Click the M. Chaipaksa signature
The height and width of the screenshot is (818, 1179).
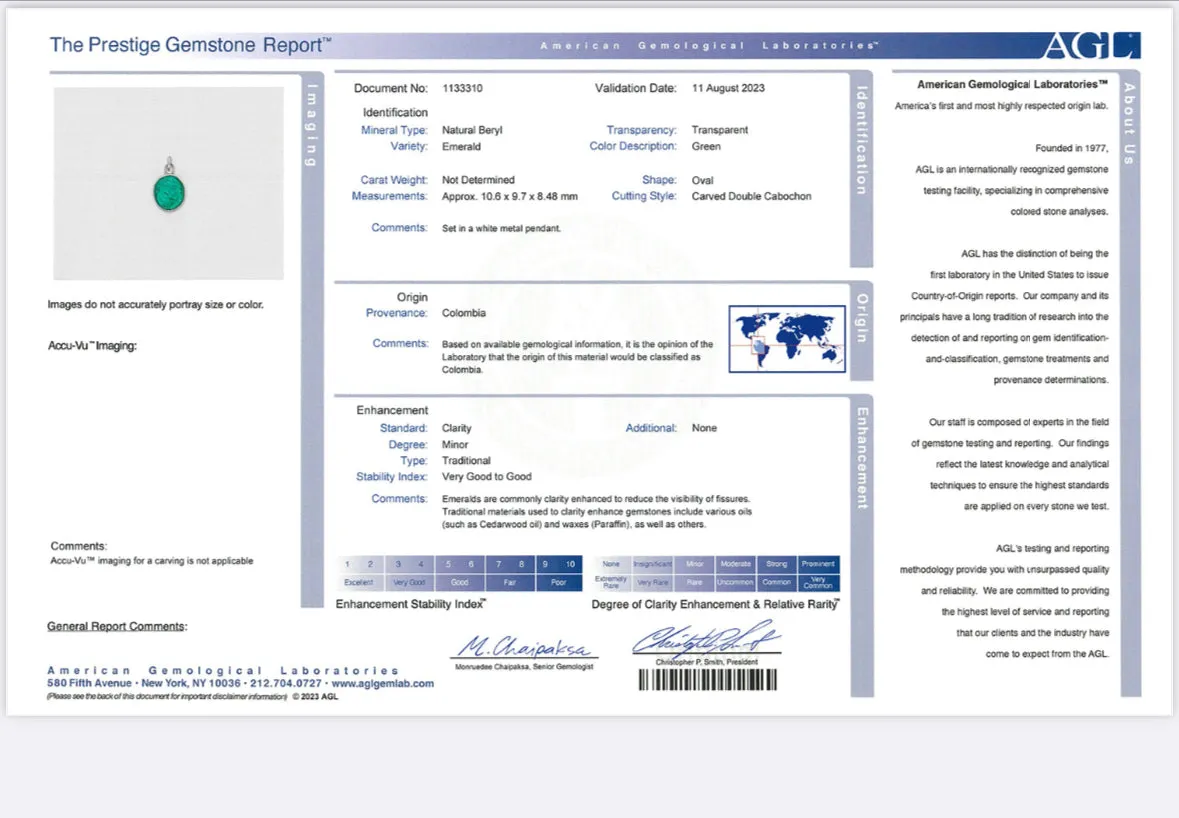[x=525, y=646]
